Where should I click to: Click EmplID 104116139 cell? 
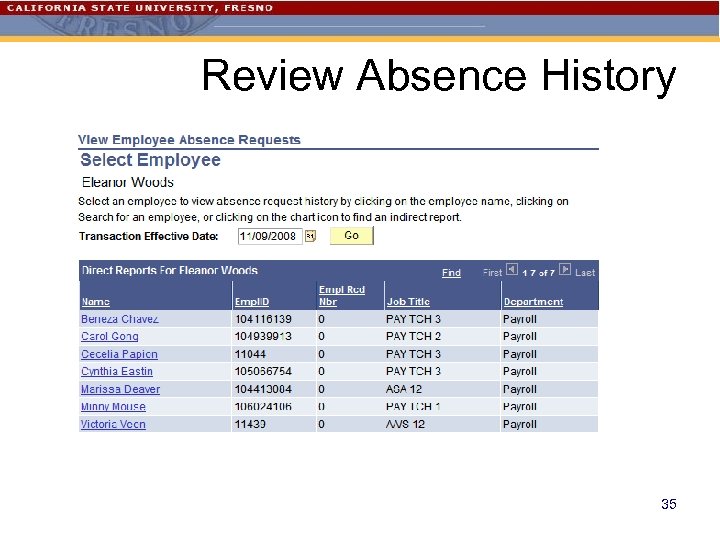coord(263,319)
